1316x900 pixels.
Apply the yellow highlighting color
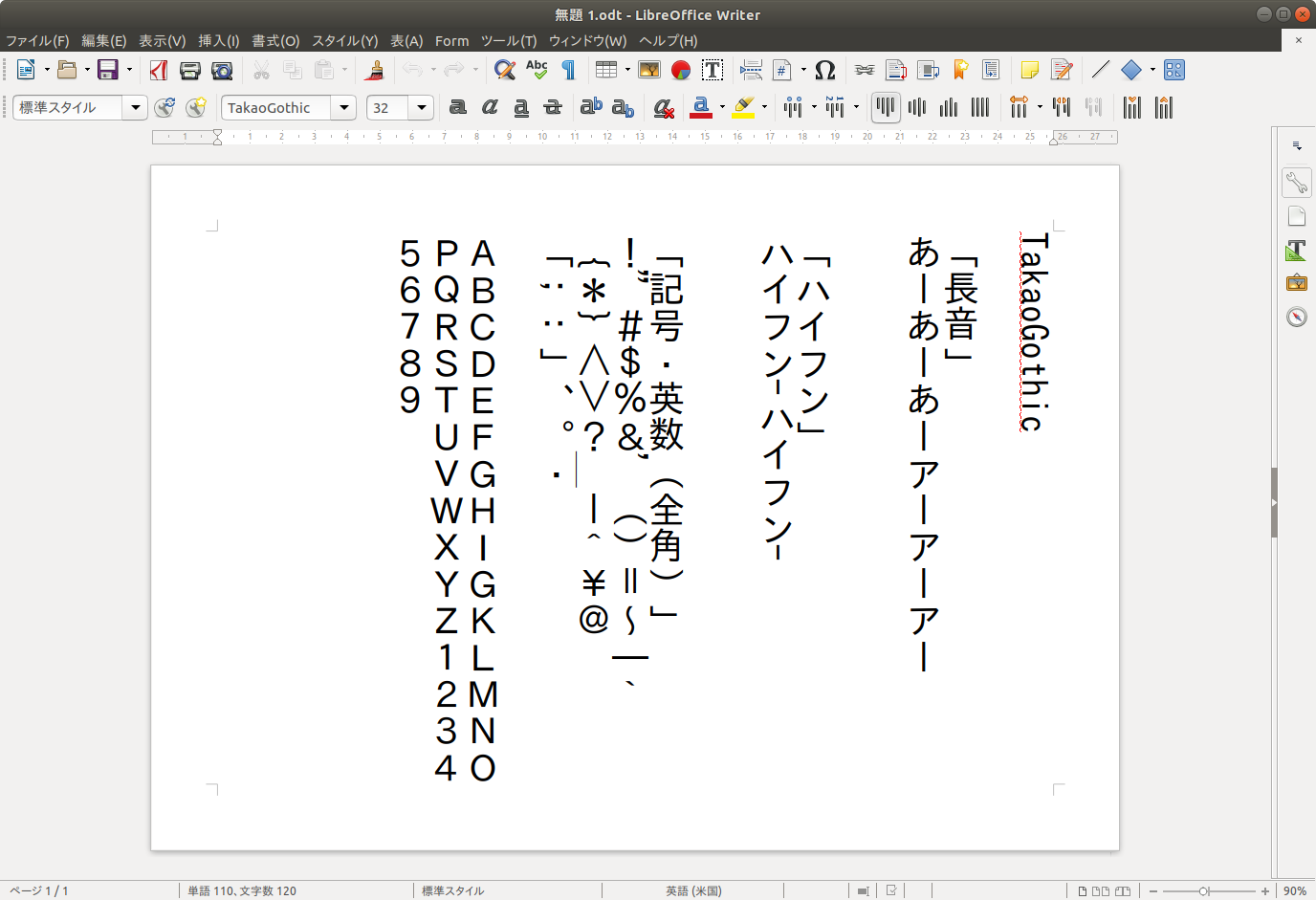pos(744,107)
